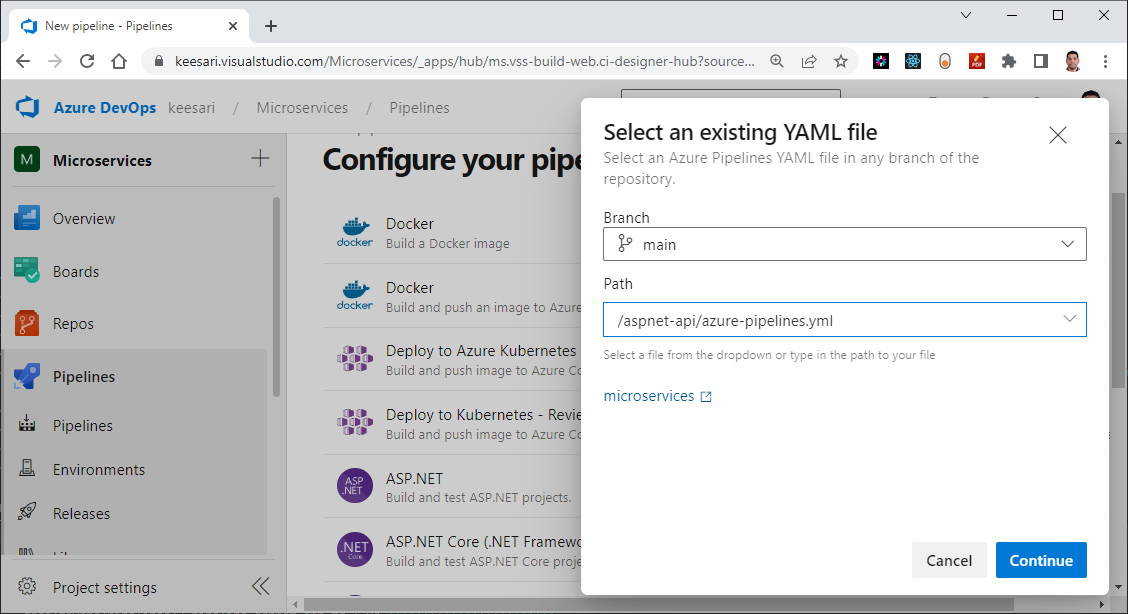Select the Pipelines sub-item in sidebar
Screen dimensions: 1128x614
point(83,426)
